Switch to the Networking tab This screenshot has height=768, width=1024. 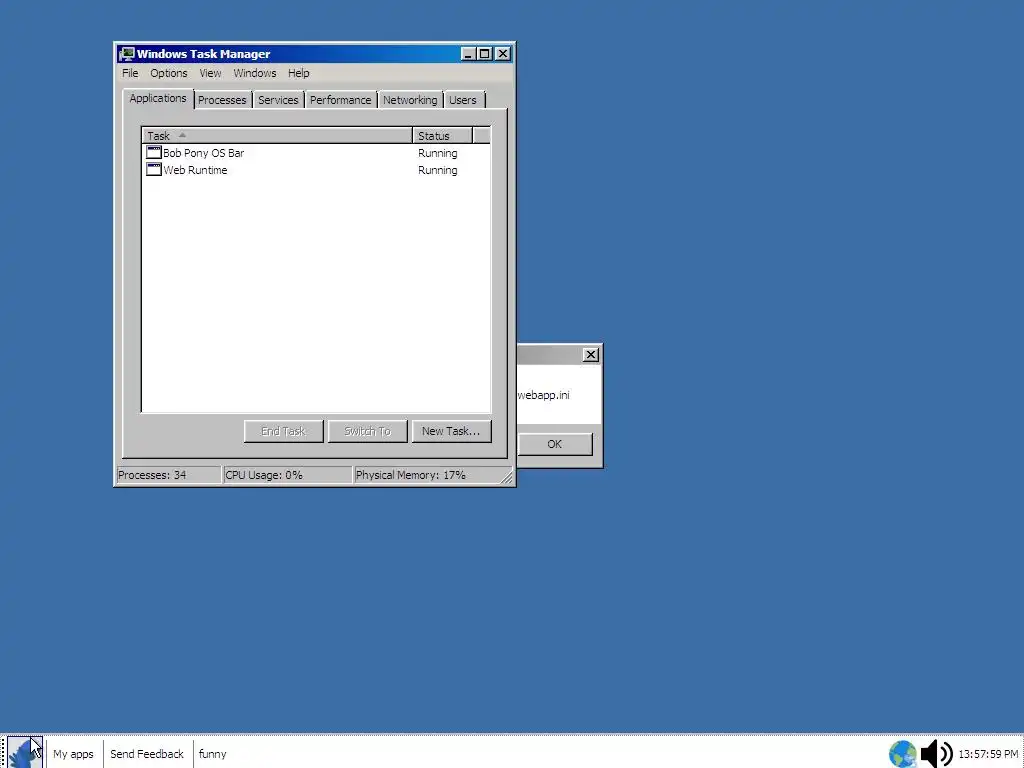point(410,100)
